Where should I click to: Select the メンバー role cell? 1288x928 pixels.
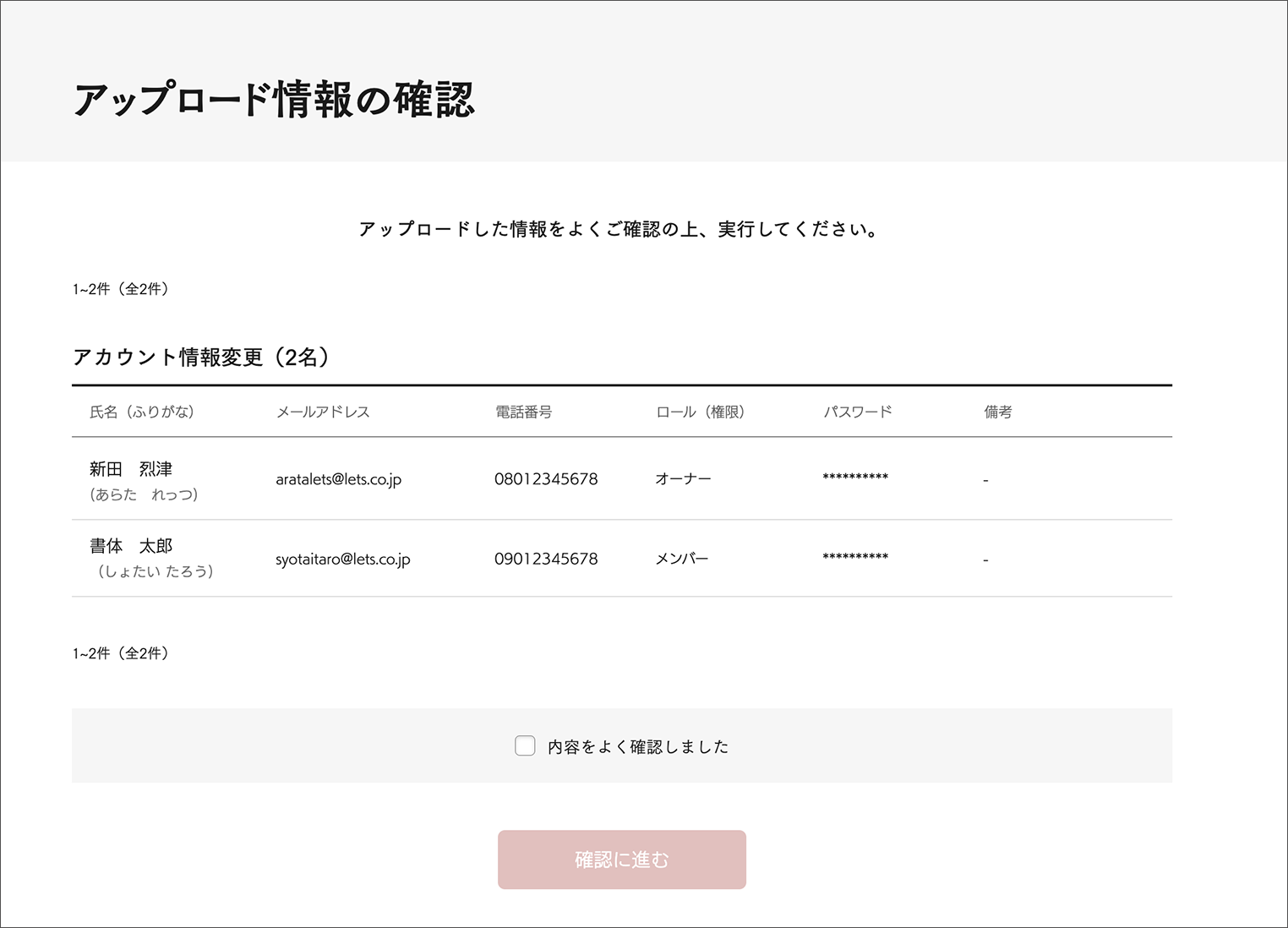682,559
